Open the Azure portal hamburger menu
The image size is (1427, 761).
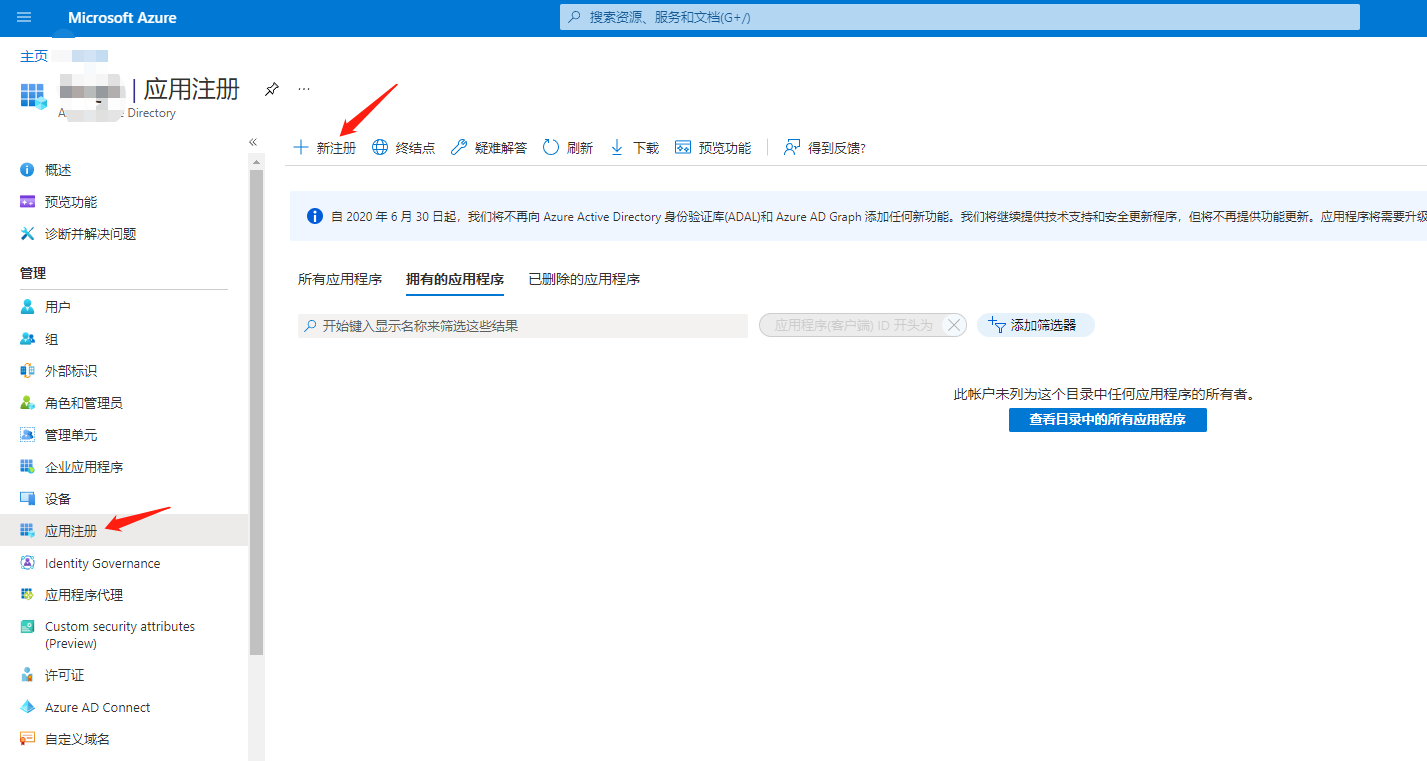point(24,18)
